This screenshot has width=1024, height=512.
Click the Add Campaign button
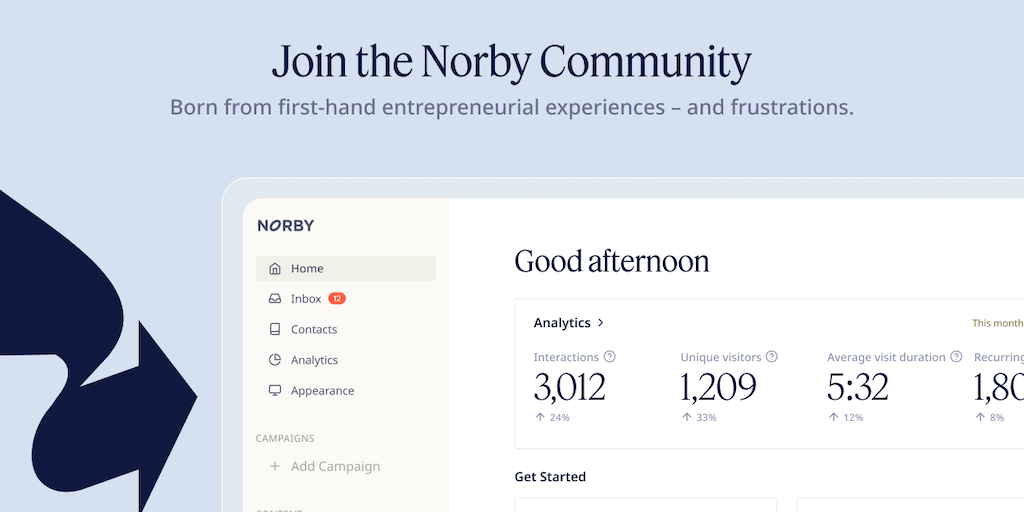click(335, 466)
